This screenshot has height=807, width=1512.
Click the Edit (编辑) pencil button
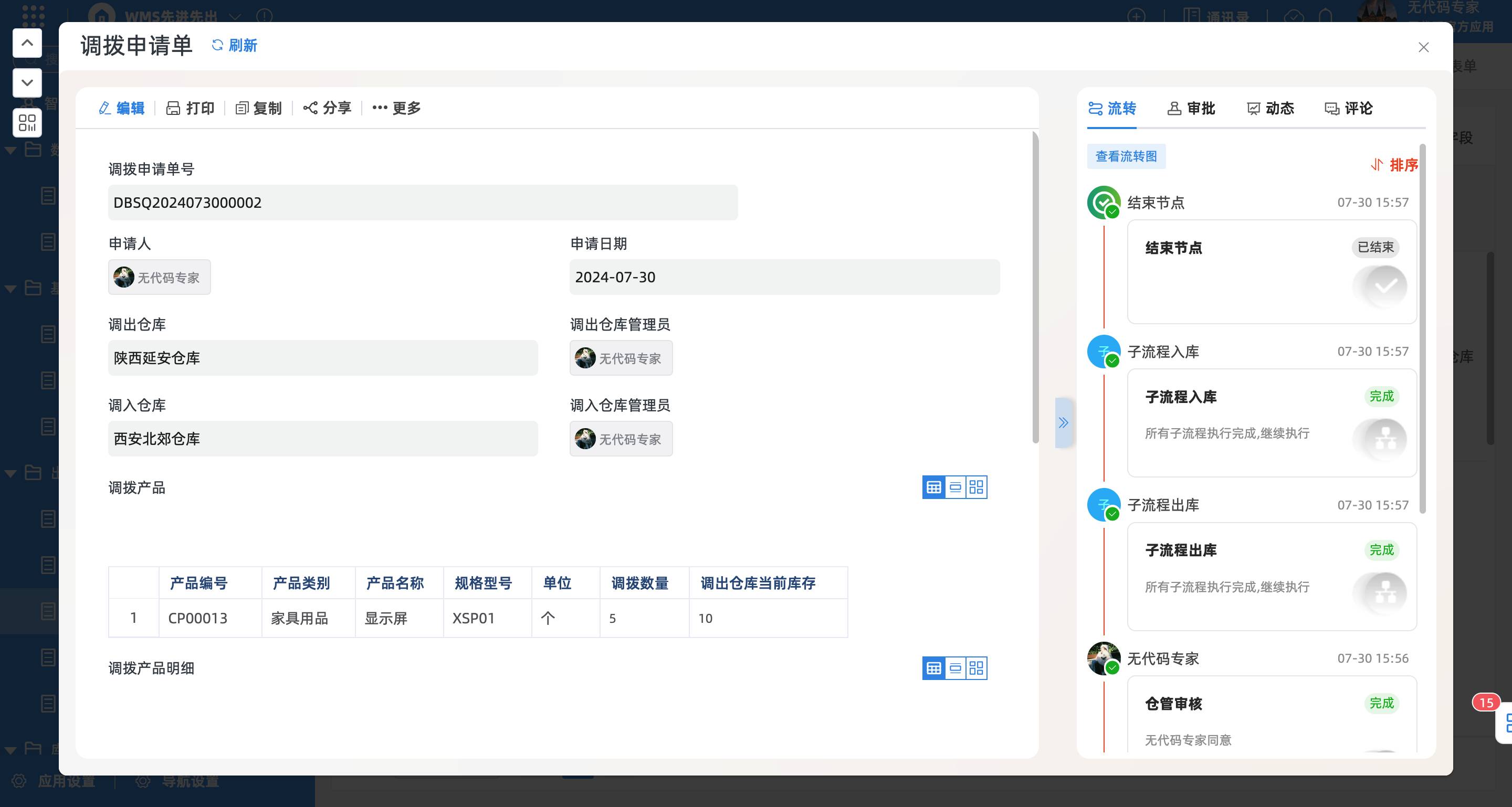(121, 108)
